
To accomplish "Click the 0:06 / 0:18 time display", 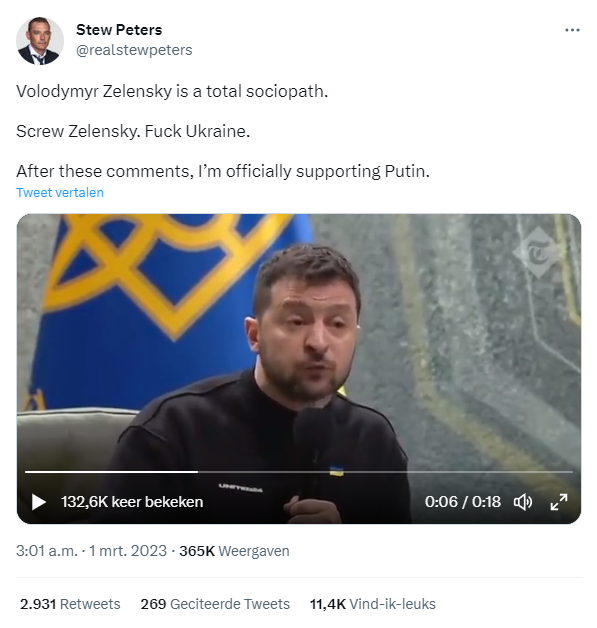I will (463, 502).
